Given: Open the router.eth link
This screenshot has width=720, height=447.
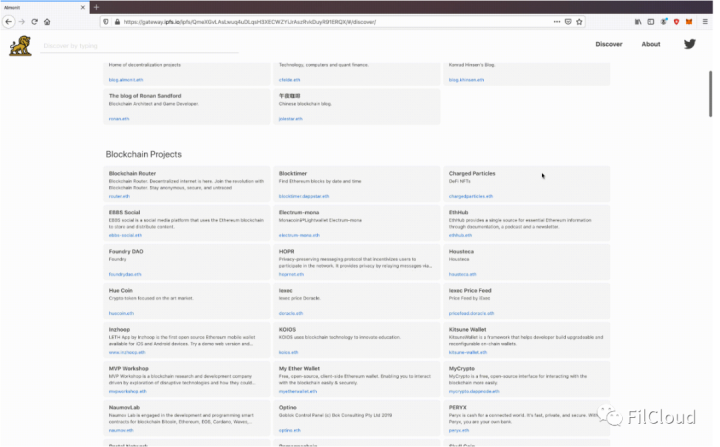Looking at the screenshot, I should (x=119, y=196).
